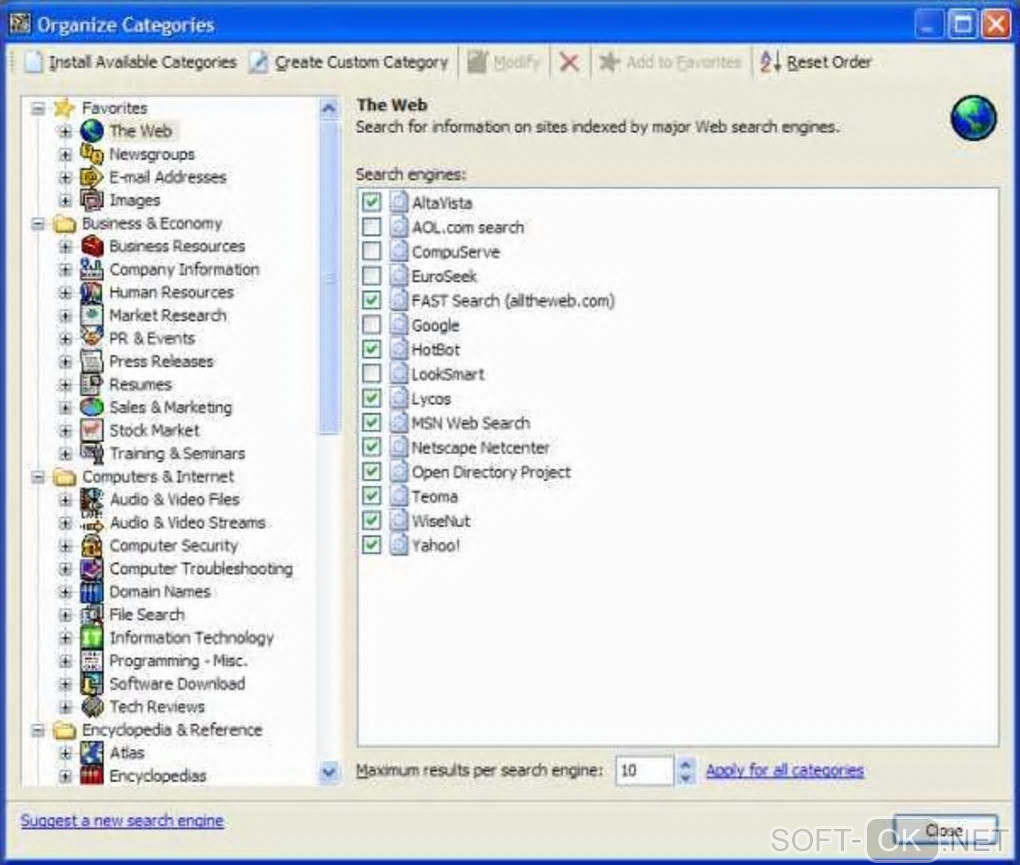Select the E-mail Addresses icon
Image resolution: width=1020 pixels, height=865 pixels.
[x=92, y=177]
